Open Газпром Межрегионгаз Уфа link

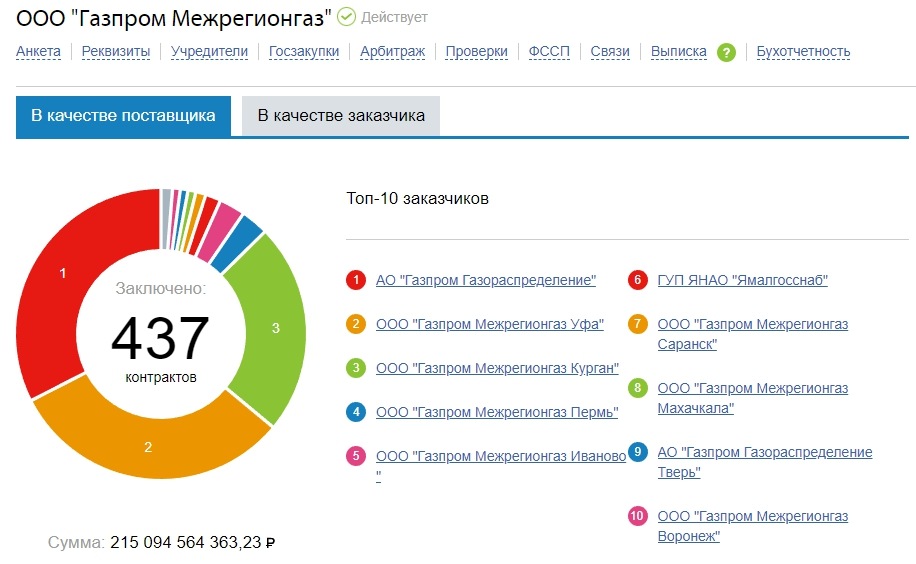click(490, 324)
